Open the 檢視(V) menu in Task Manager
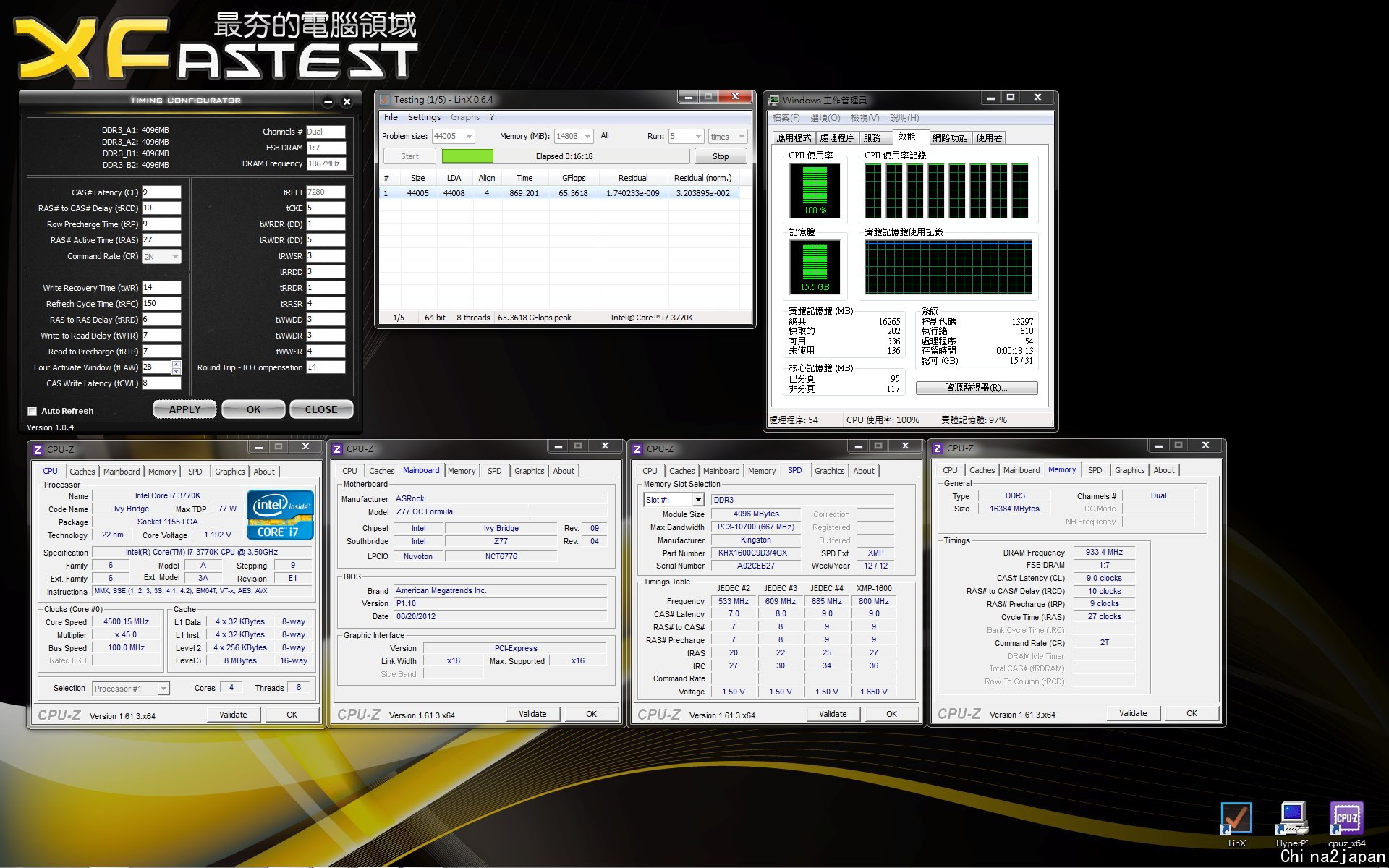1389x868 pixels. [865, 118]
